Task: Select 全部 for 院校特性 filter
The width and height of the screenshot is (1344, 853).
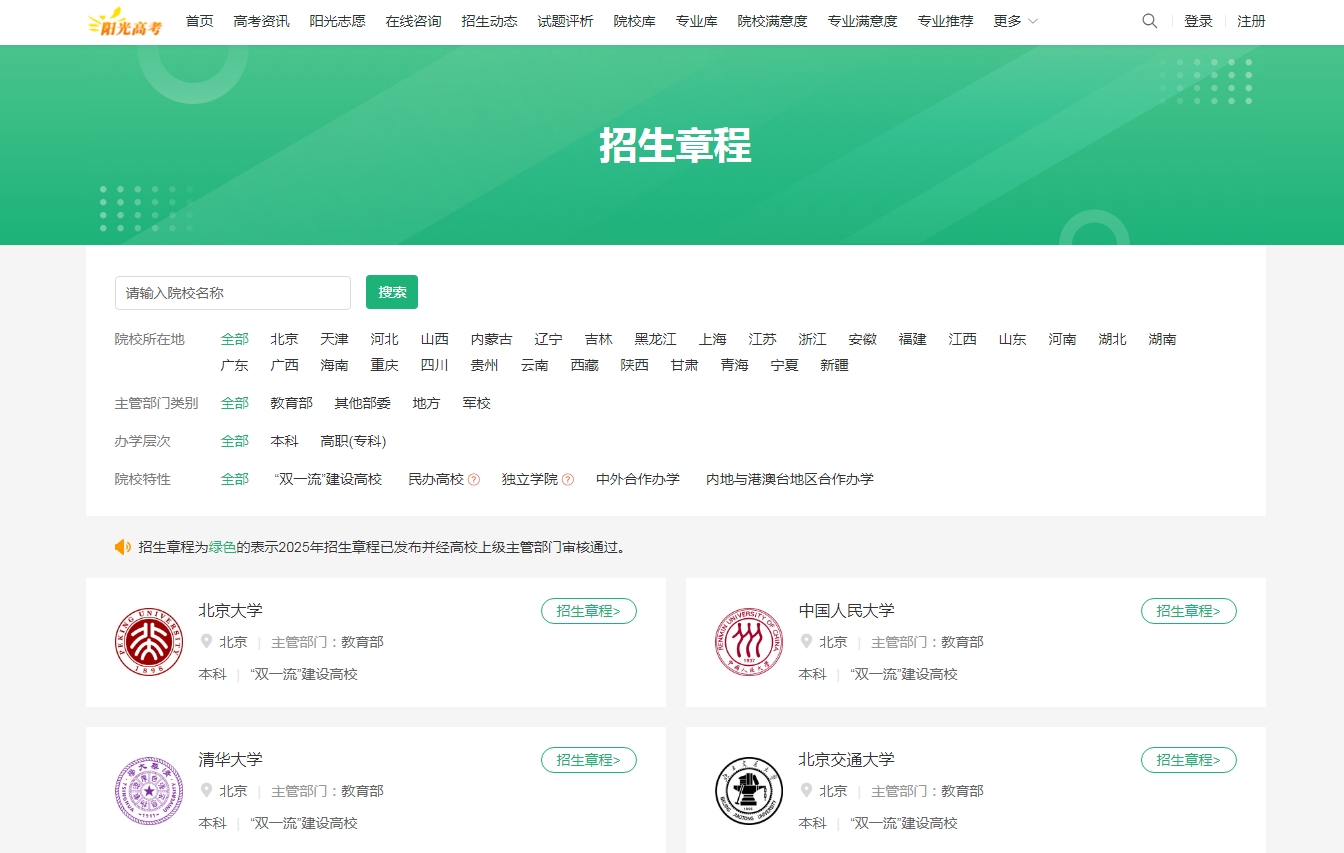Action: click(x=235, y=480)
